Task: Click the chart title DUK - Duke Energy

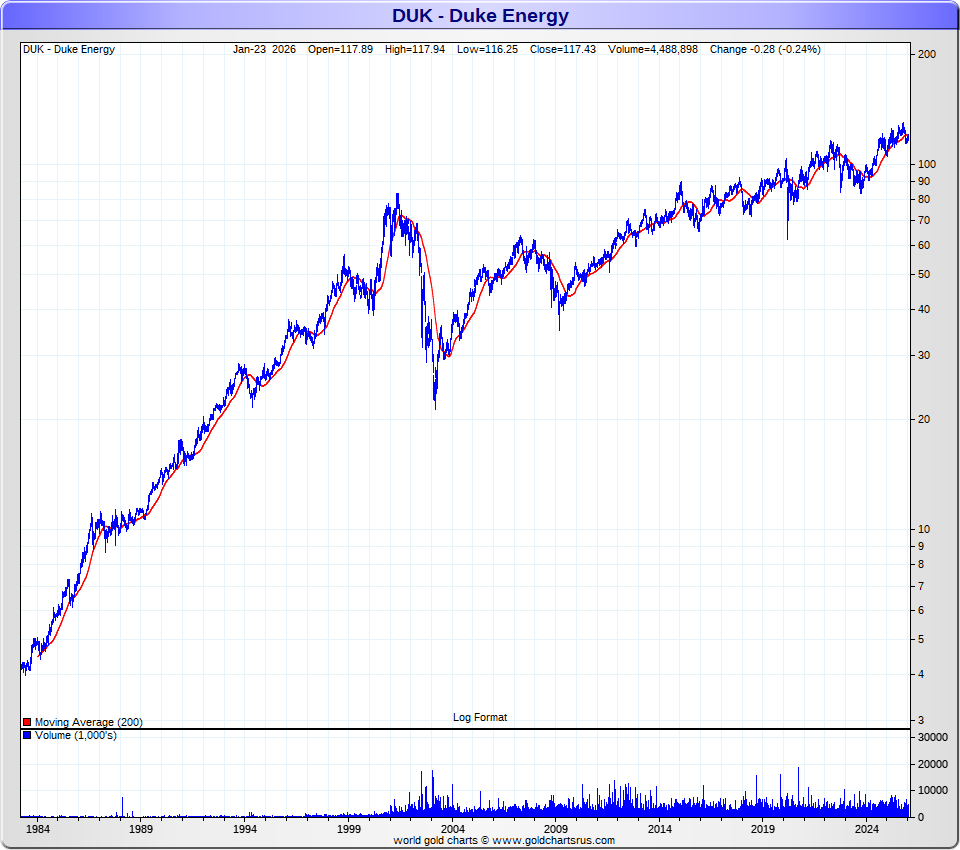Action: click(x=480, y=15)
